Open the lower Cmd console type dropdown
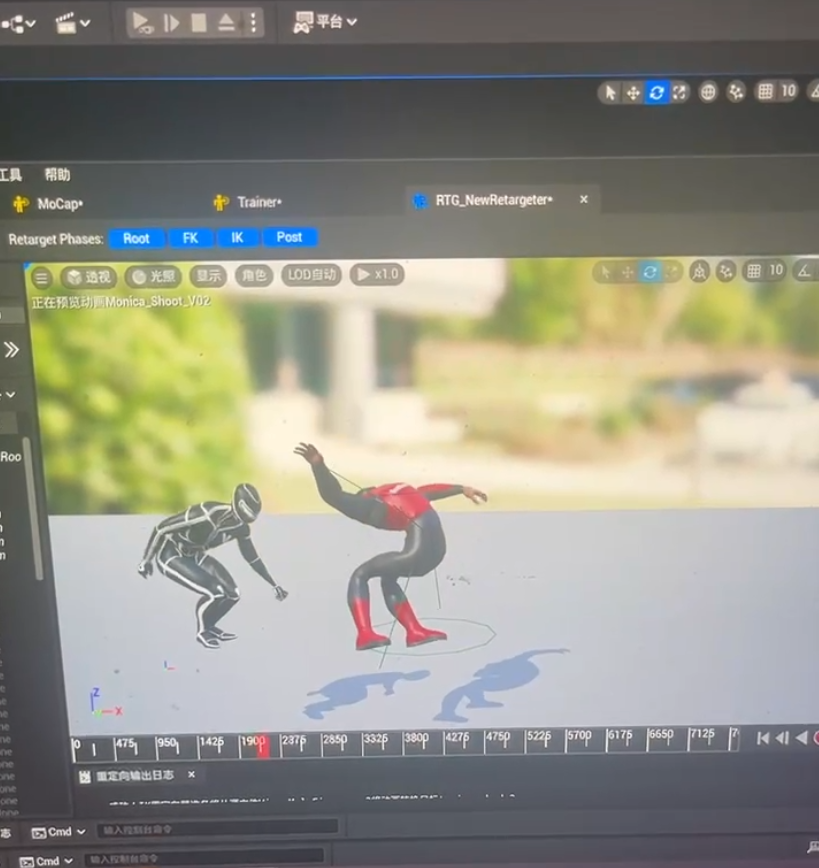Image resolution: width=819 pixels, height=868 pixels. [46, 861]
